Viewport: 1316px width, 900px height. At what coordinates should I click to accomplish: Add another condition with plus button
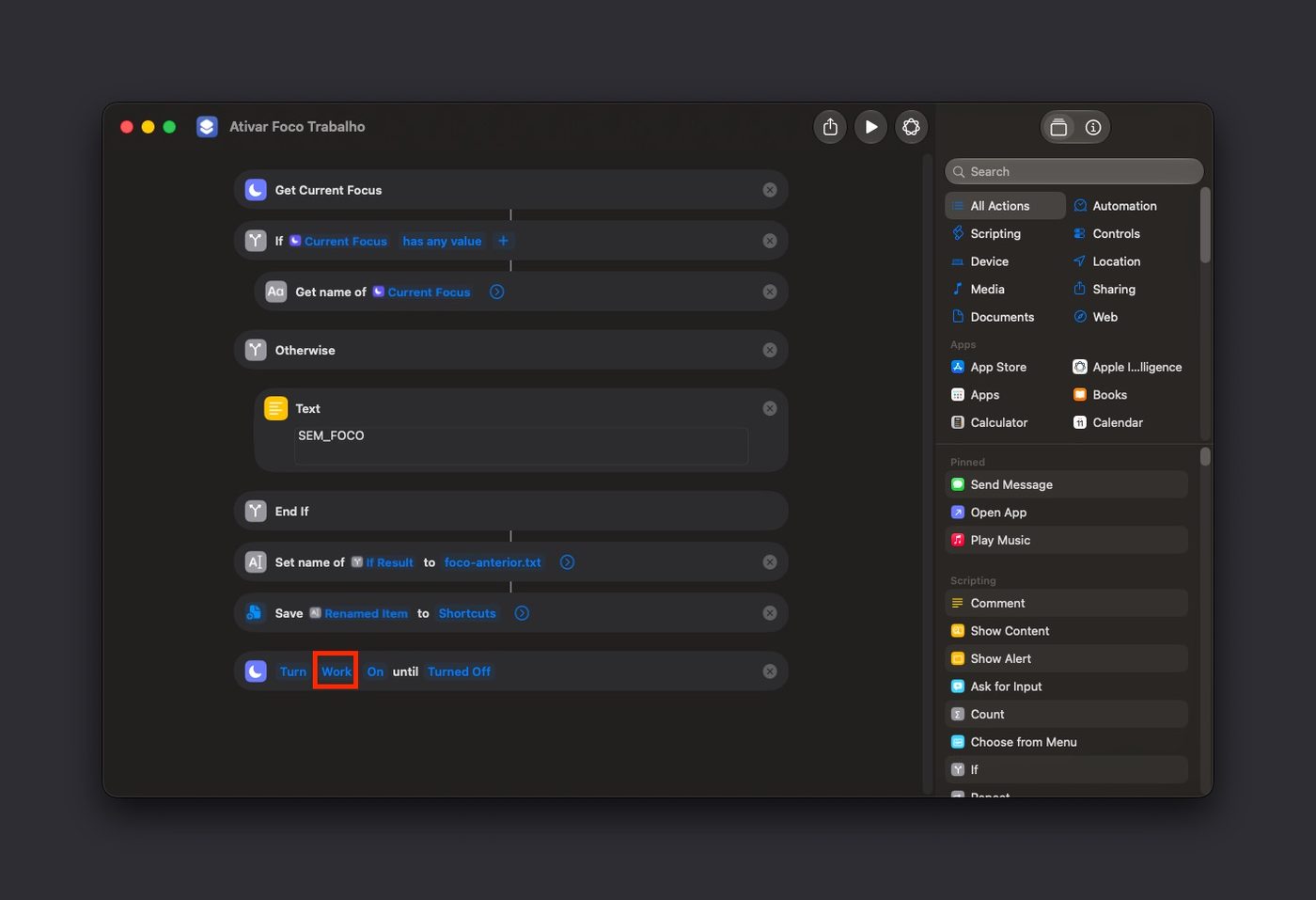(x=503, y=241)
